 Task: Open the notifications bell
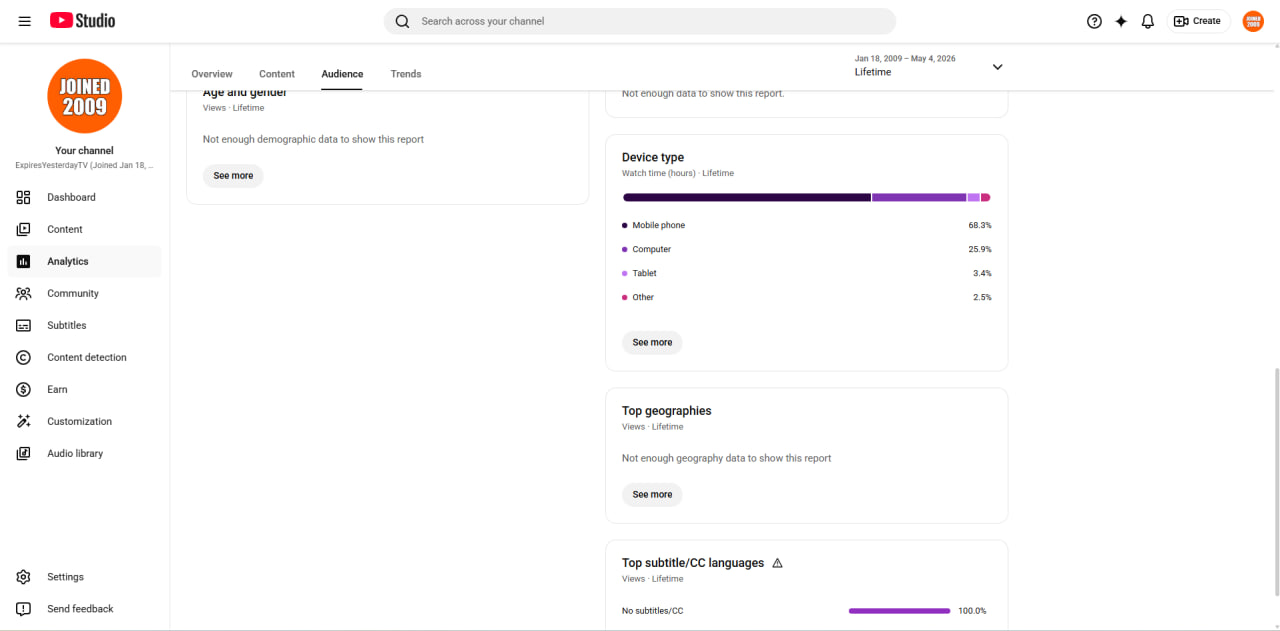pyautogui.click(x=1148, y=21)
